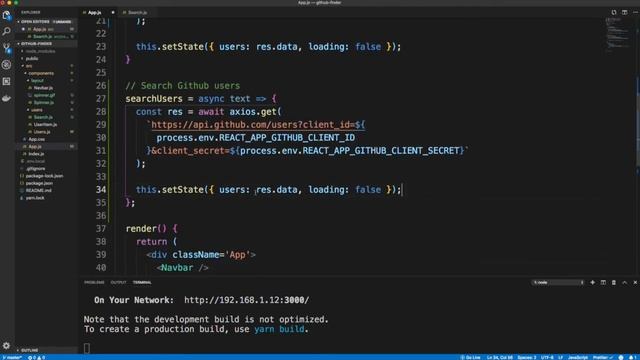Image resolution: width=640 pixels, height=360 pixels.
Task: Click the feedback smiley in the status bar
Action: pos(621,358)
